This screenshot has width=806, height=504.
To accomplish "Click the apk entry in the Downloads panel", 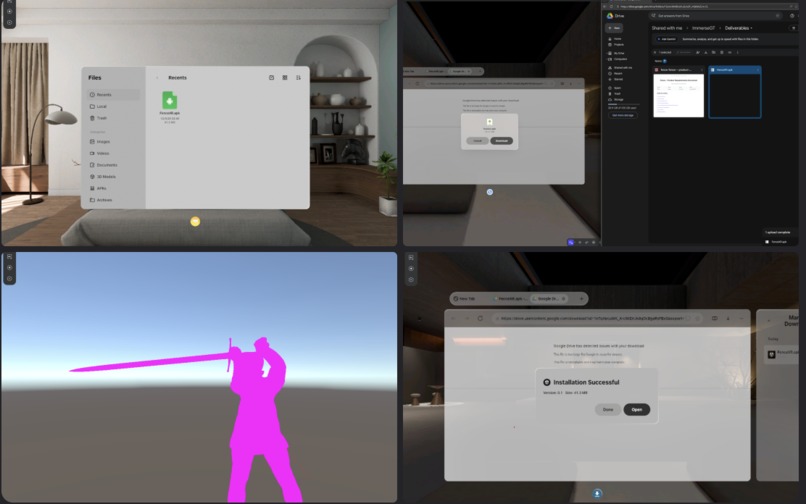I will click(x=782, y=354).
